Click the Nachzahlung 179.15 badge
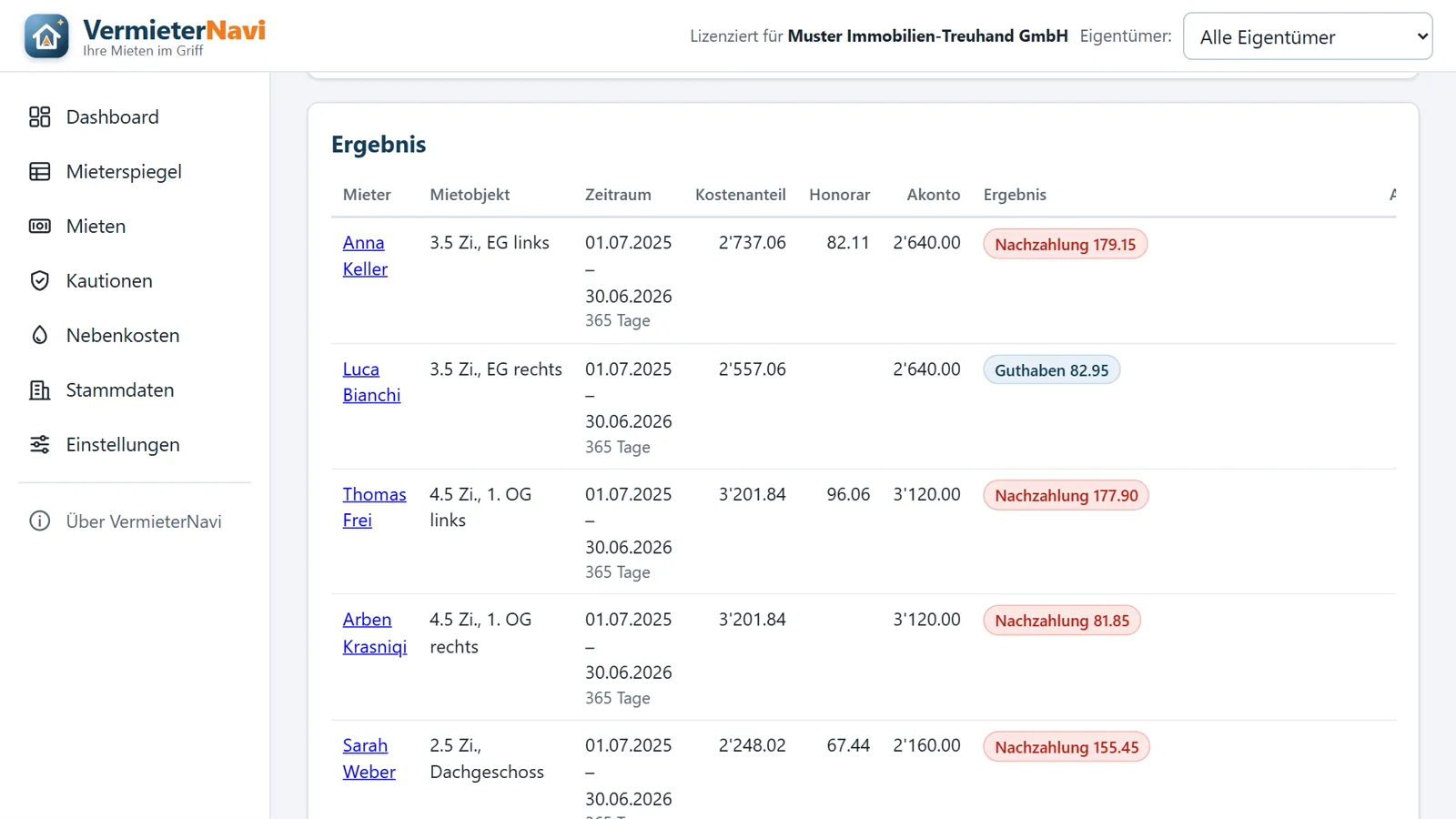 point(1065,244)
